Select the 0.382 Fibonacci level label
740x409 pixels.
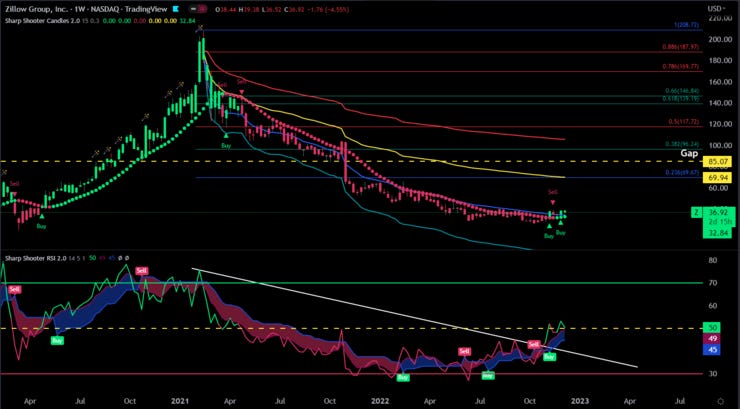pos(682,144)
